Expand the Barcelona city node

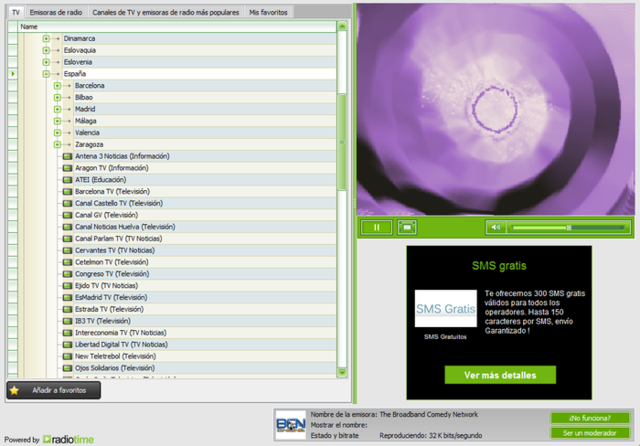pos(57,86)
